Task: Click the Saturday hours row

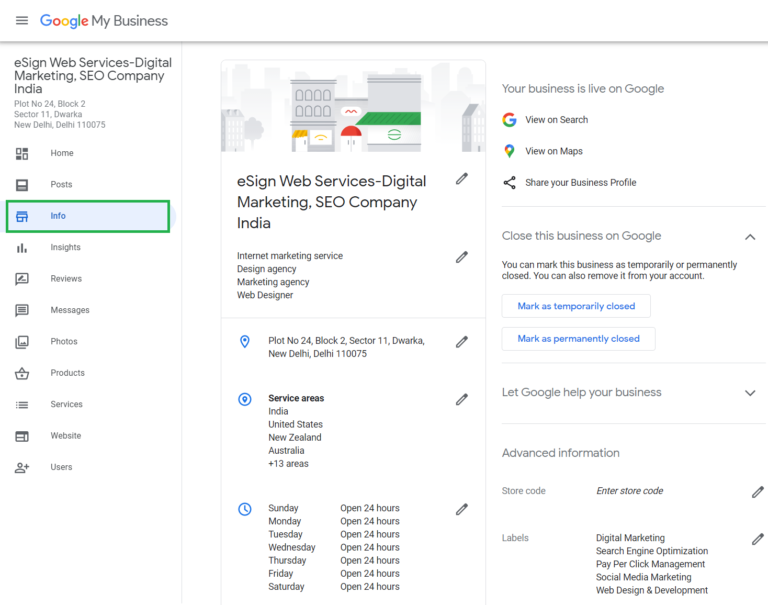Action: pyautogui.click(x=334, y=587)
